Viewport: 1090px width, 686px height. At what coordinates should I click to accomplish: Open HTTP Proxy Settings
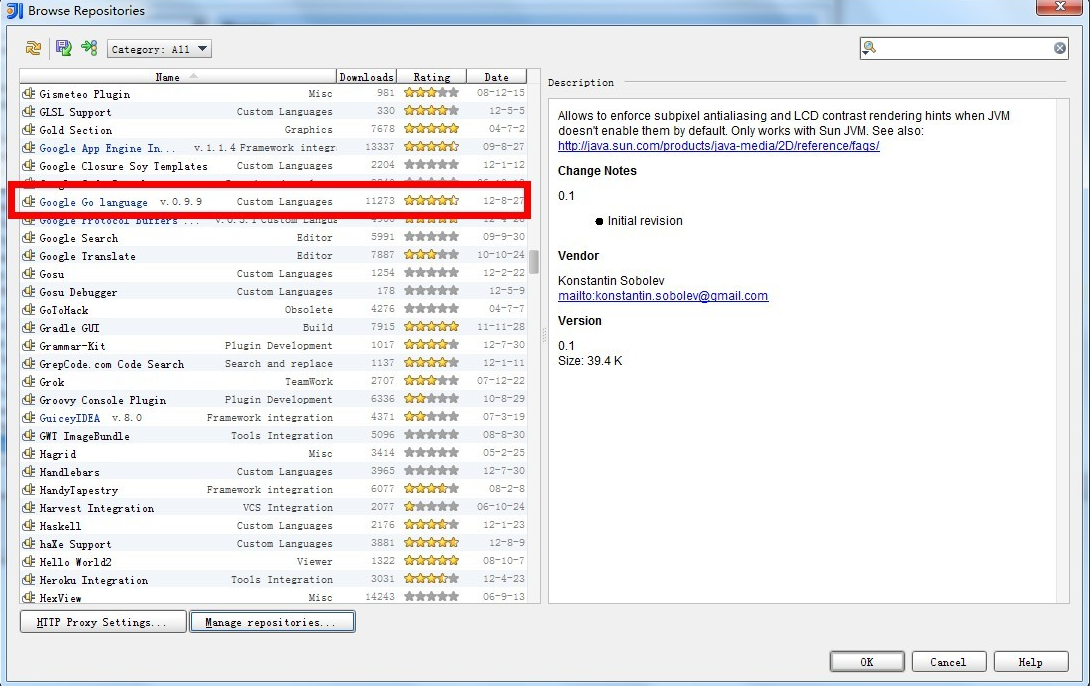(103, 622)
